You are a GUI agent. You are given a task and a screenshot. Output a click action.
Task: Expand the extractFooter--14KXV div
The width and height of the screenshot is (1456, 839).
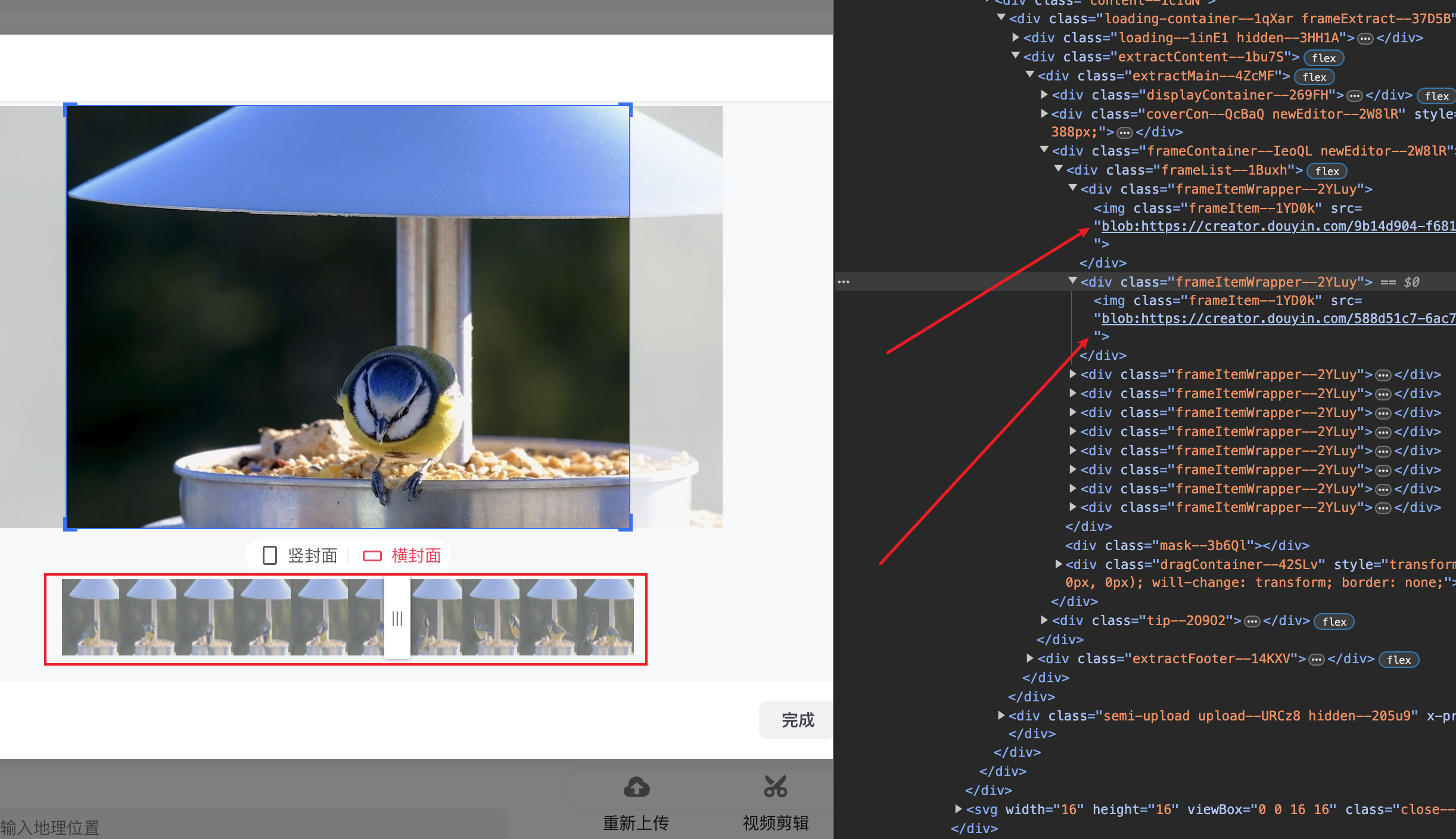(x=1030, y=658)
